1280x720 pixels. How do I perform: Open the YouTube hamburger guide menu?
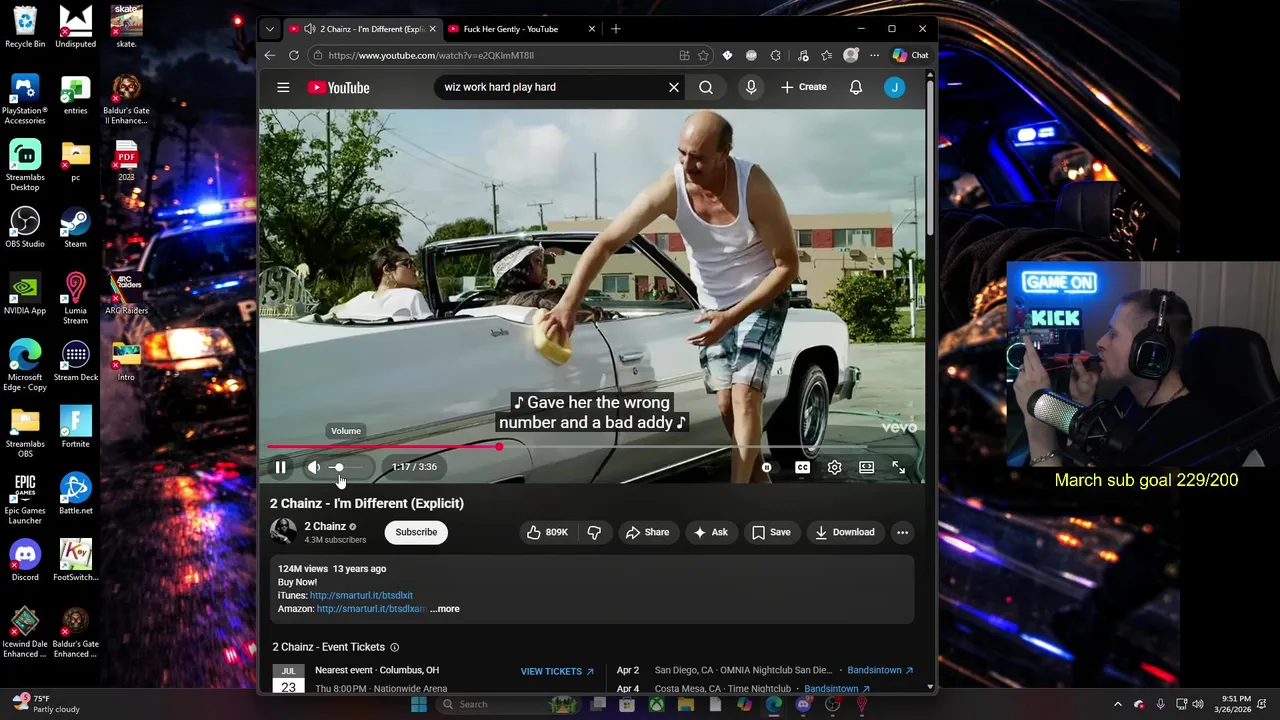click(x=283, y=87)
